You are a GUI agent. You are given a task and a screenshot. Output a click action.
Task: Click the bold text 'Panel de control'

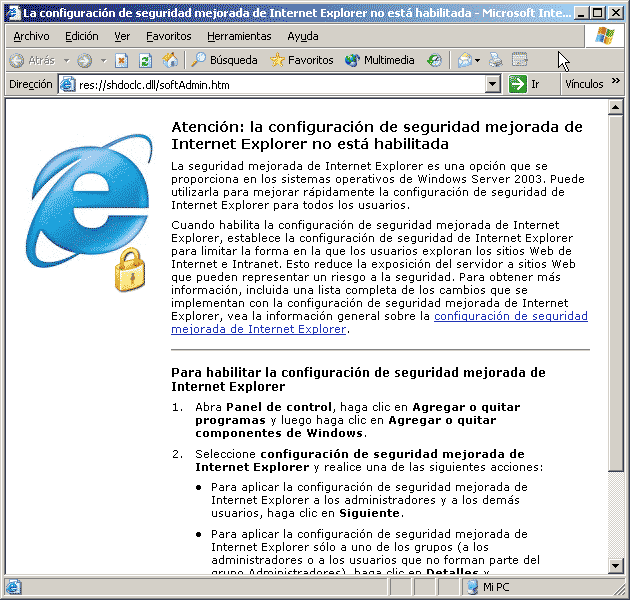pyautogui.click(x=279, y=407)
